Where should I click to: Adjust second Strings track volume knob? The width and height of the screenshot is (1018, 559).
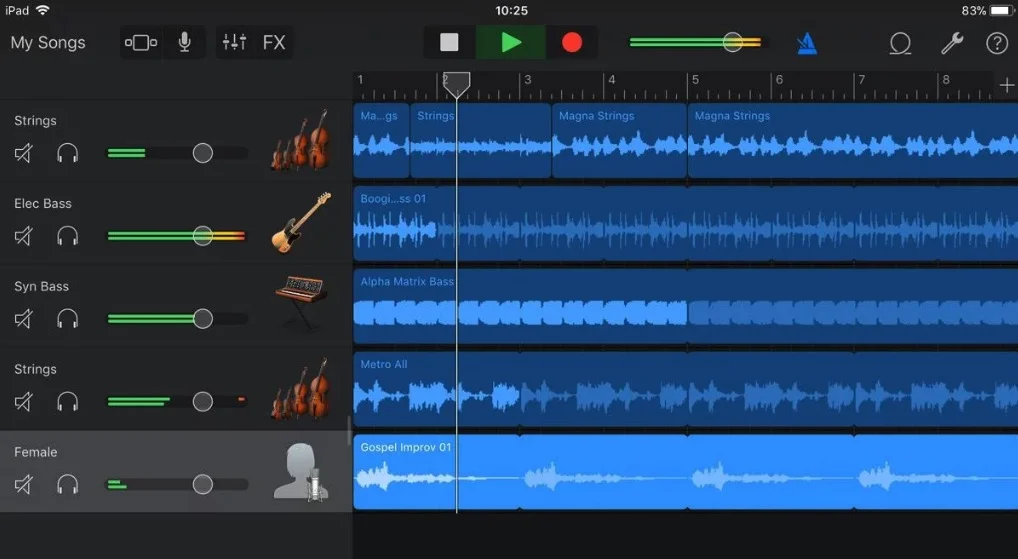point(203,402)
